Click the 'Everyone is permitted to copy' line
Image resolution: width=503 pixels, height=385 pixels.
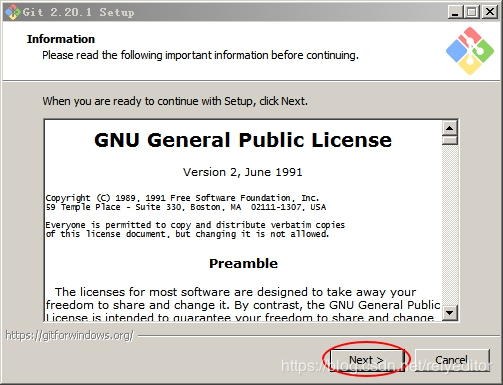(x=195, y=225)
